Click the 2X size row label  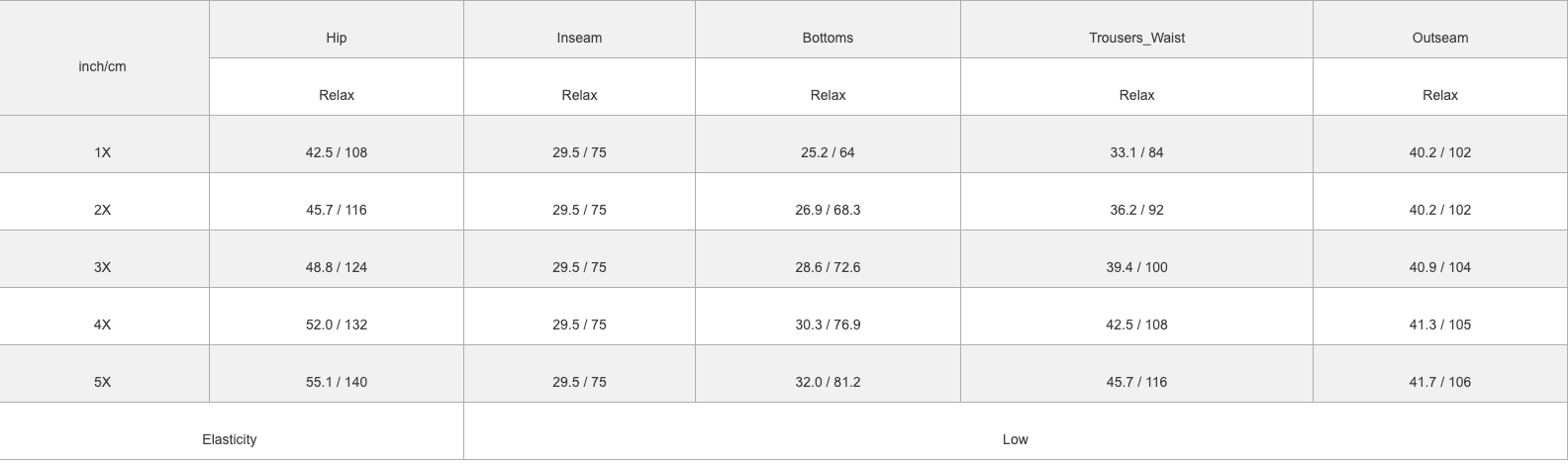click(103, 210)
